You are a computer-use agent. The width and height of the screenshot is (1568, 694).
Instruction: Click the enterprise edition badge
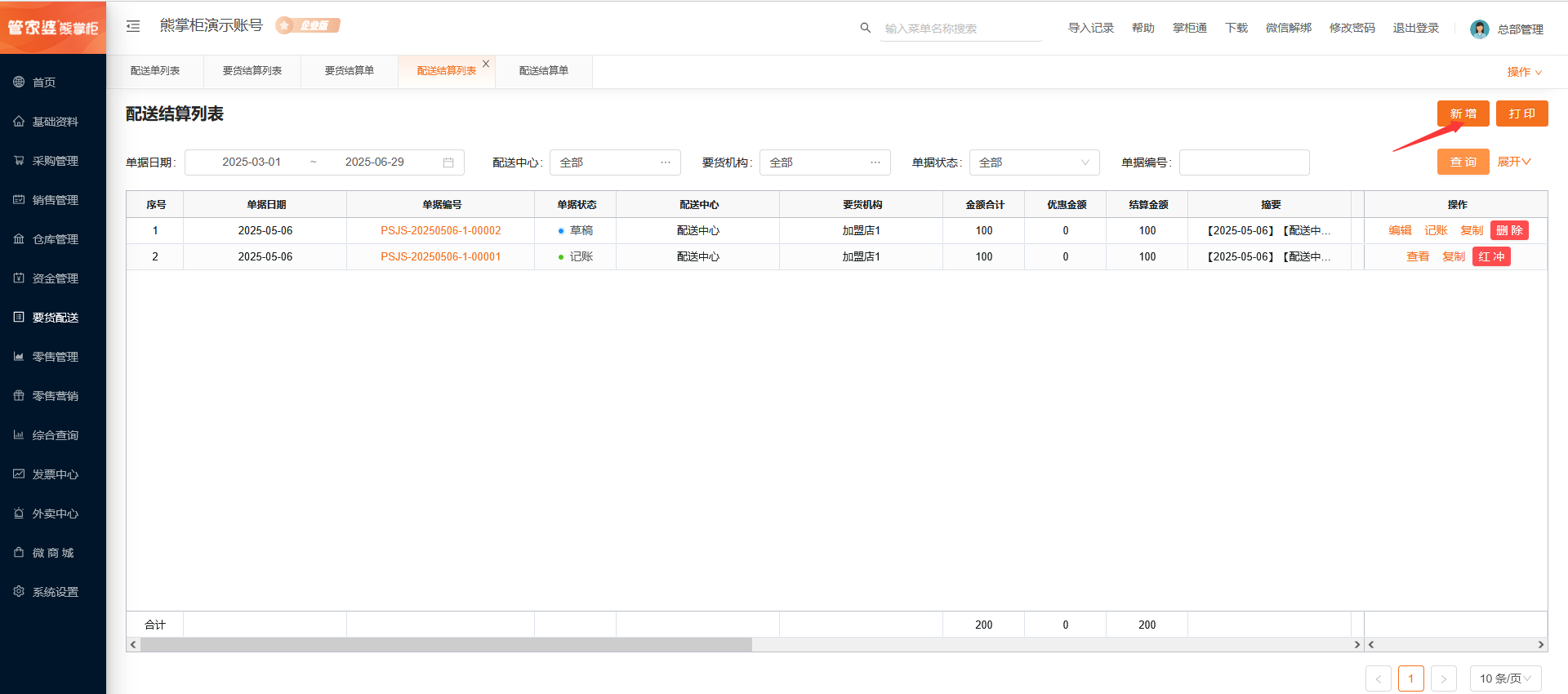tap(308, 25)
